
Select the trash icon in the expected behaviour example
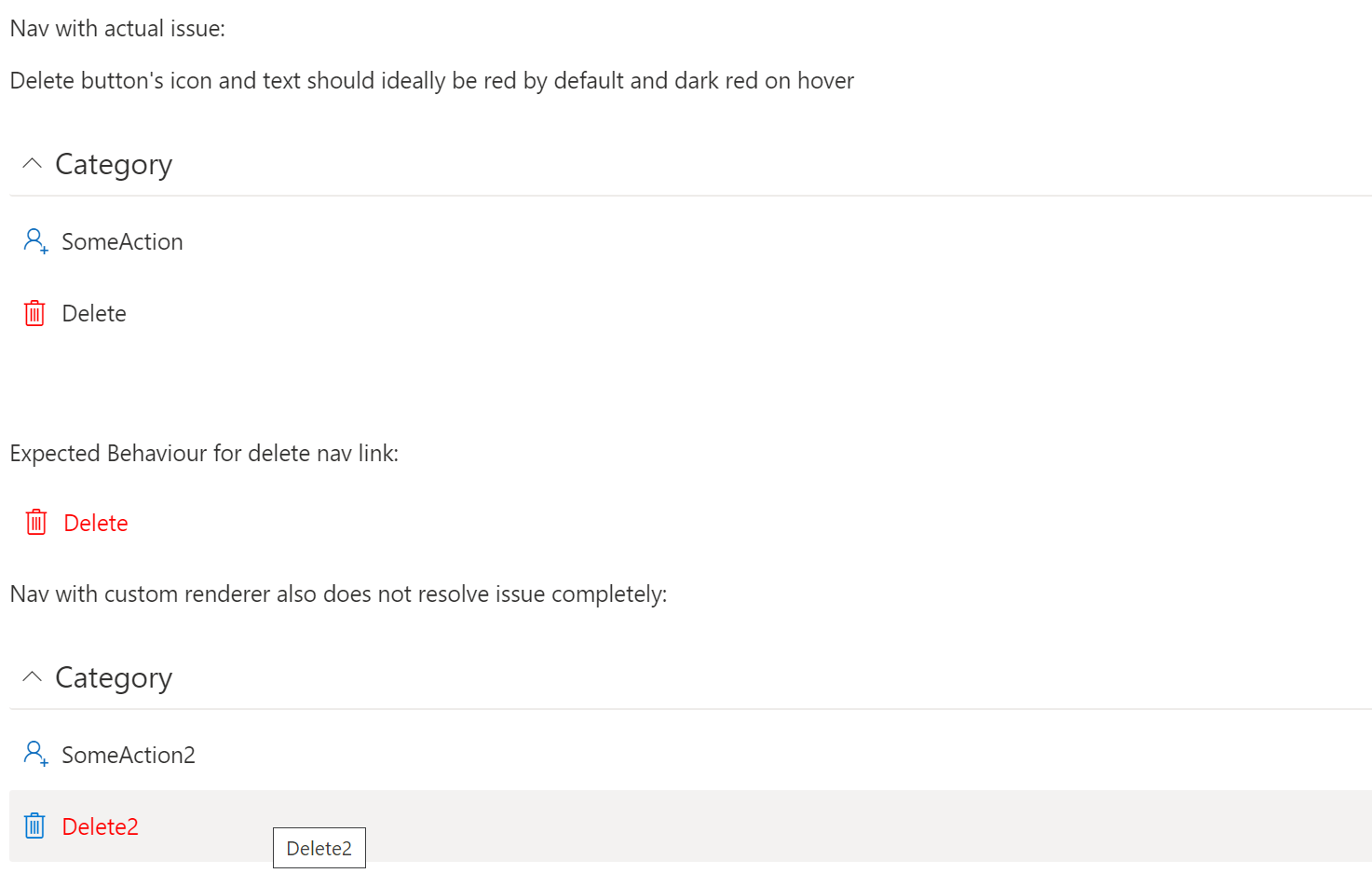[x=35, y=522]
